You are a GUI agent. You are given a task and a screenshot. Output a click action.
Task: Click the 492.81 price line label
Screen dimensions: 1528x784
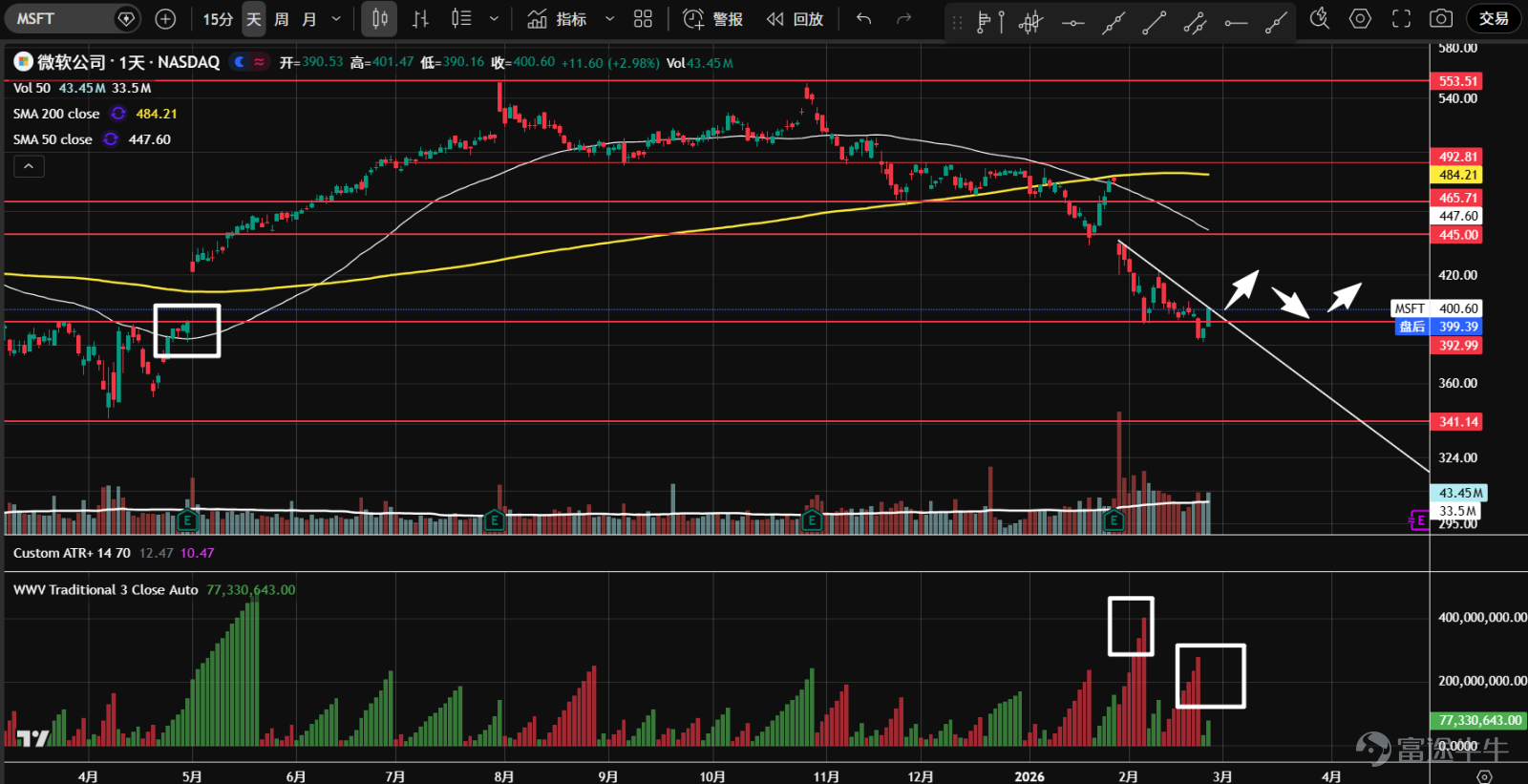tap(1457, 157)
